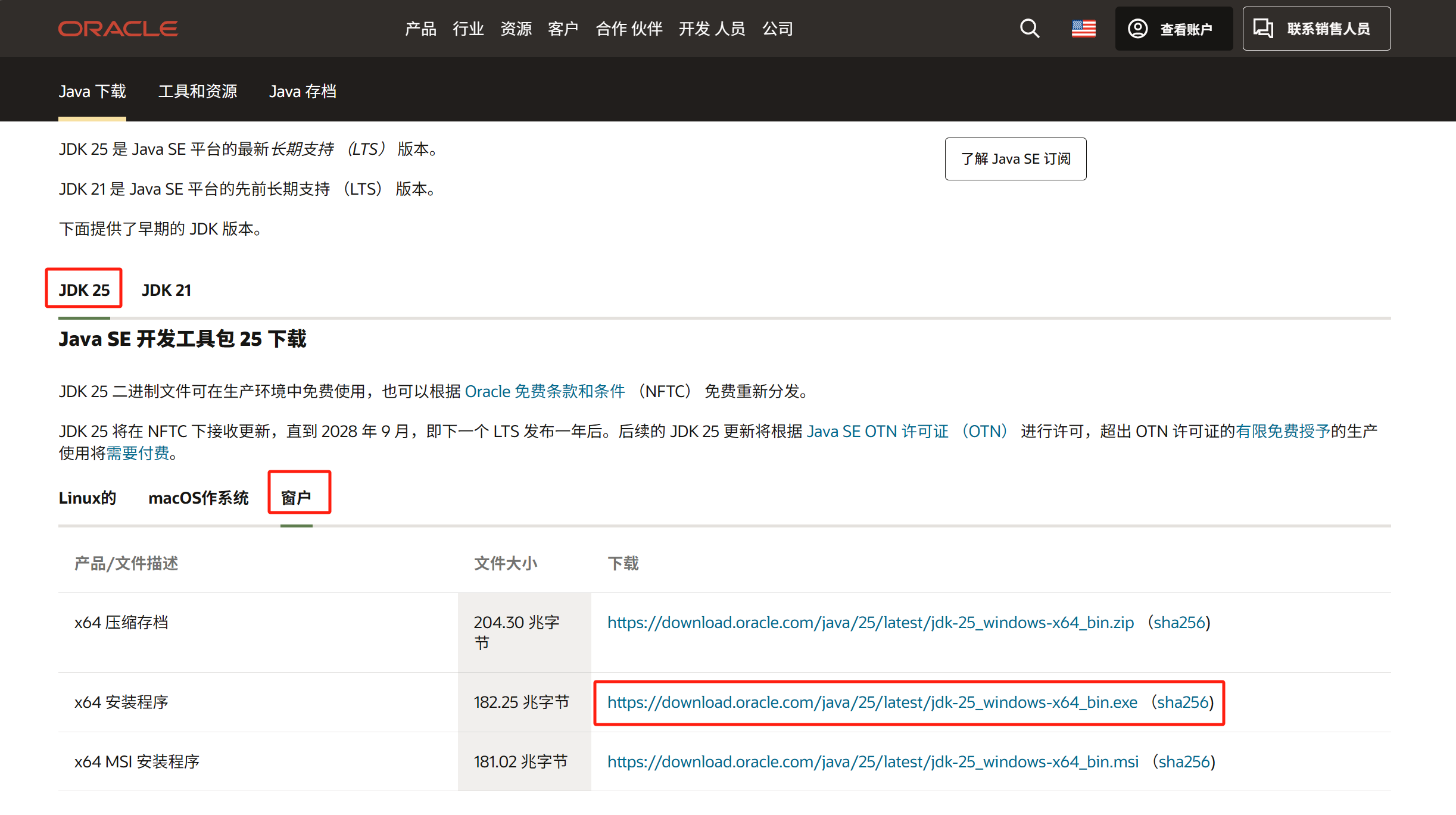Switch to the Java 存档 tab

(303, 91)
